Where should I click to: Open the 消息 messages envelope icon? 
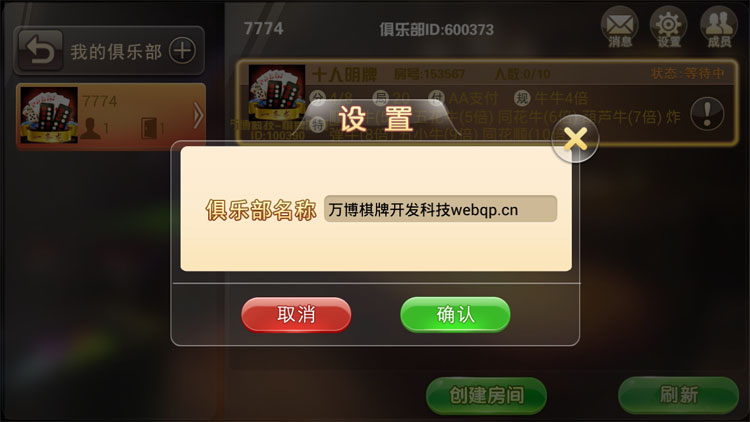click(x=620, y=27)
